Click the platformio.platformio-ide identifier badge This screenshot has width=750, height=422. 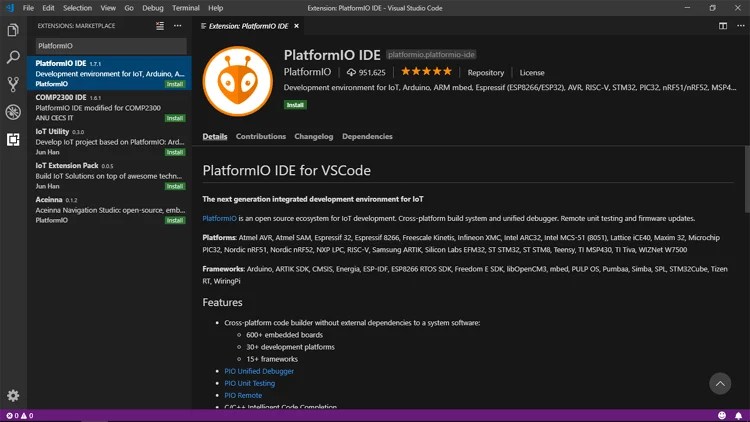click(x=431, y=55)
